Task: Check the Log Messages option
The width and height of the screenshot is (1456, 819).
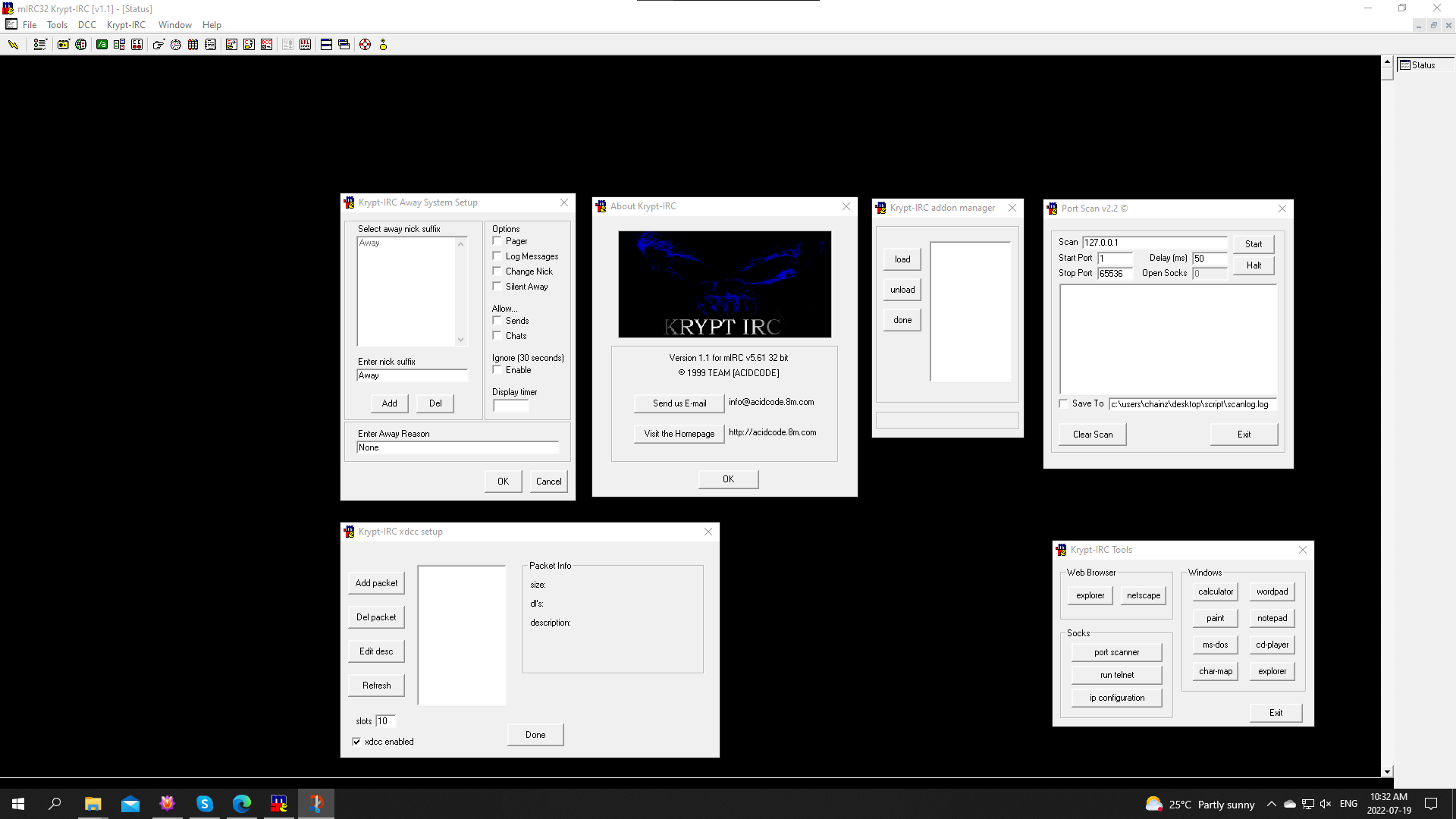Action: click(497, 256)
